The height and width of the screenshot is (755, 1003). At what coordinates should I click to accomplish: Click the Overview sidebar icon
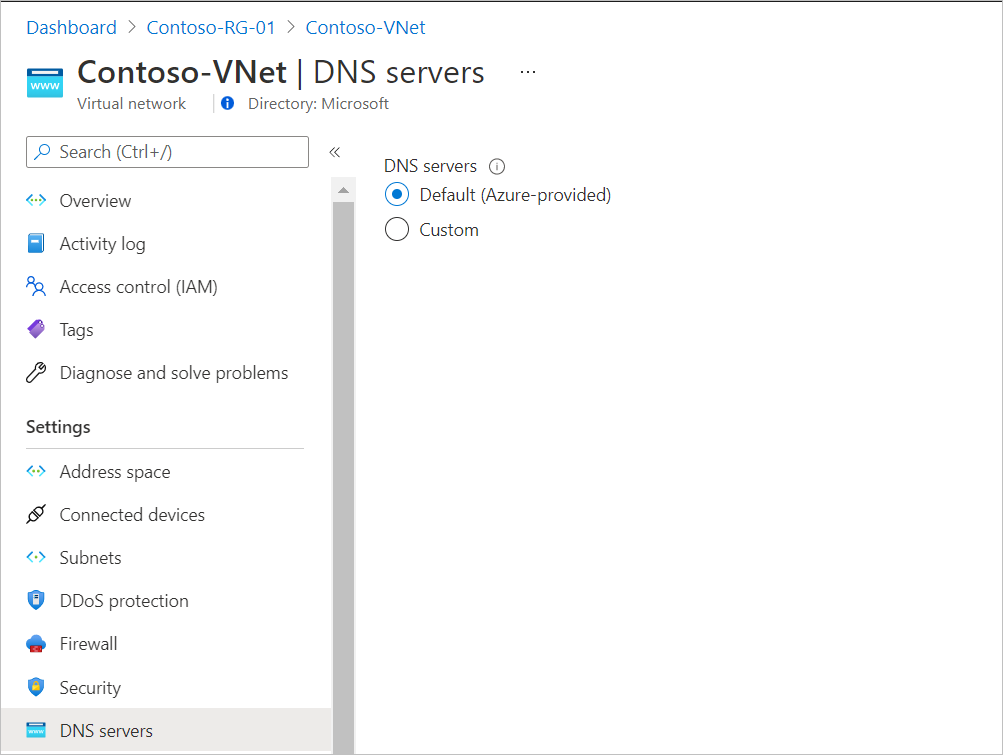pos(36,200)
